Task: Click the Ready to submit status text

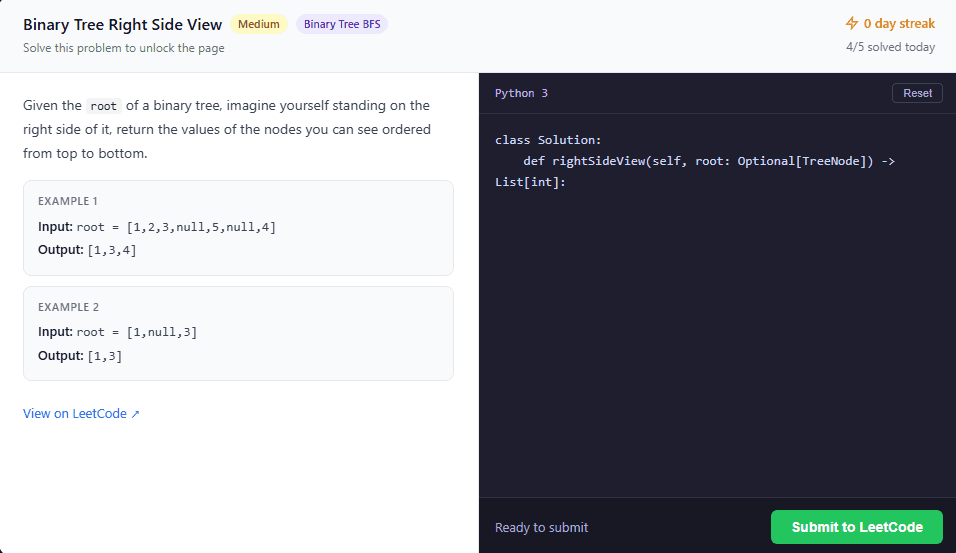Action: [x=541, y=527]
